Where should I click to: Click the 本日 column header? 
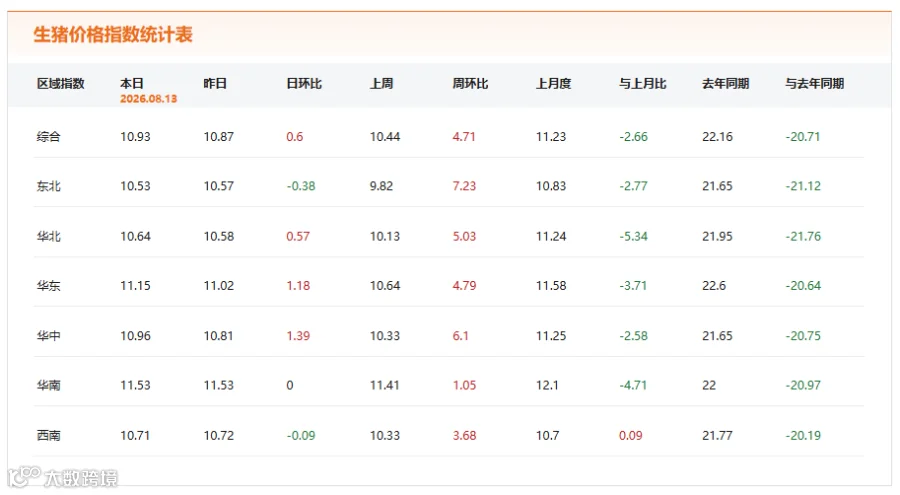(131, 84)
